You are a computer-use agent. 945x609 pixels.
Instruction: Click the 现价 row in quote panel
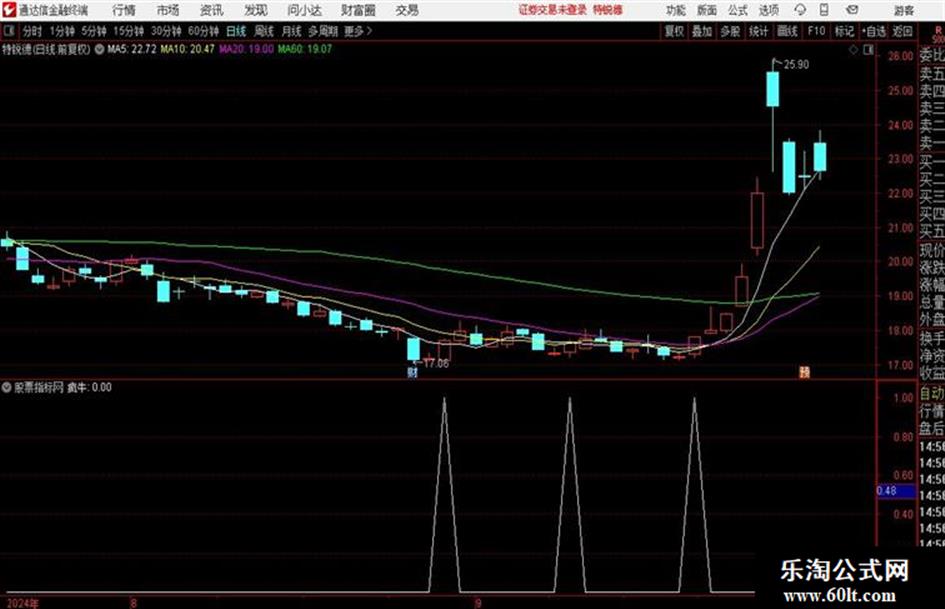[x=932, y=250]
